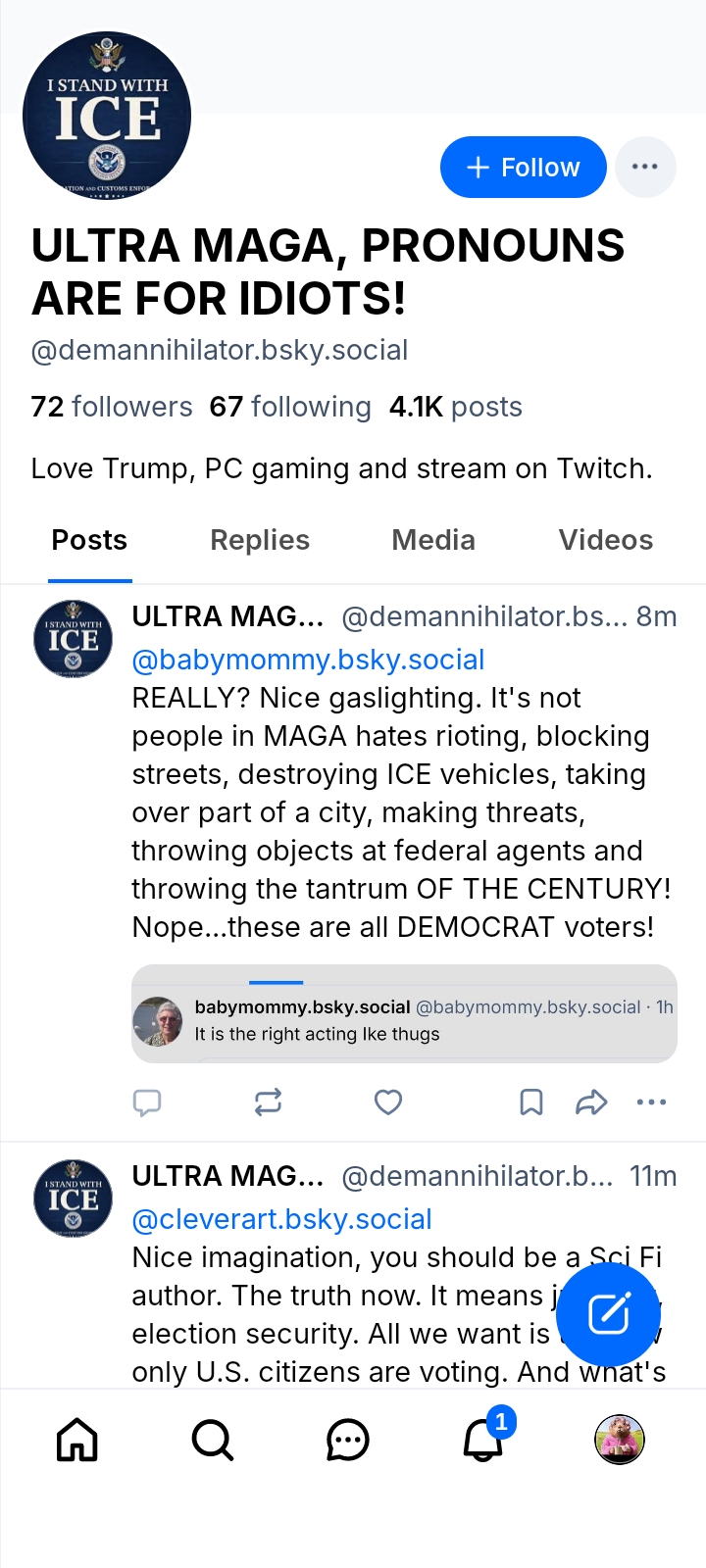Switch to the Replies tab
The height and width of the screenshot is (1568, 706).
[x=260, y=540]
